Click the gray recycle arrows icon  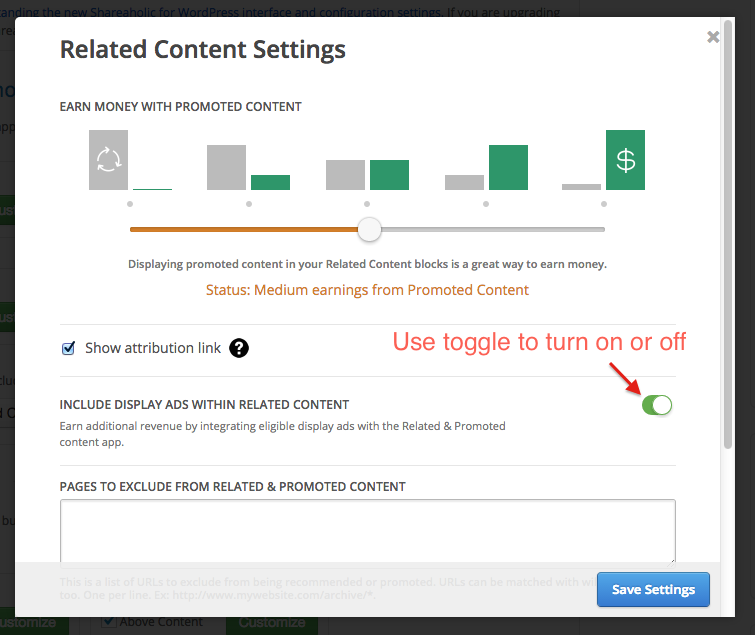(108, 160)
